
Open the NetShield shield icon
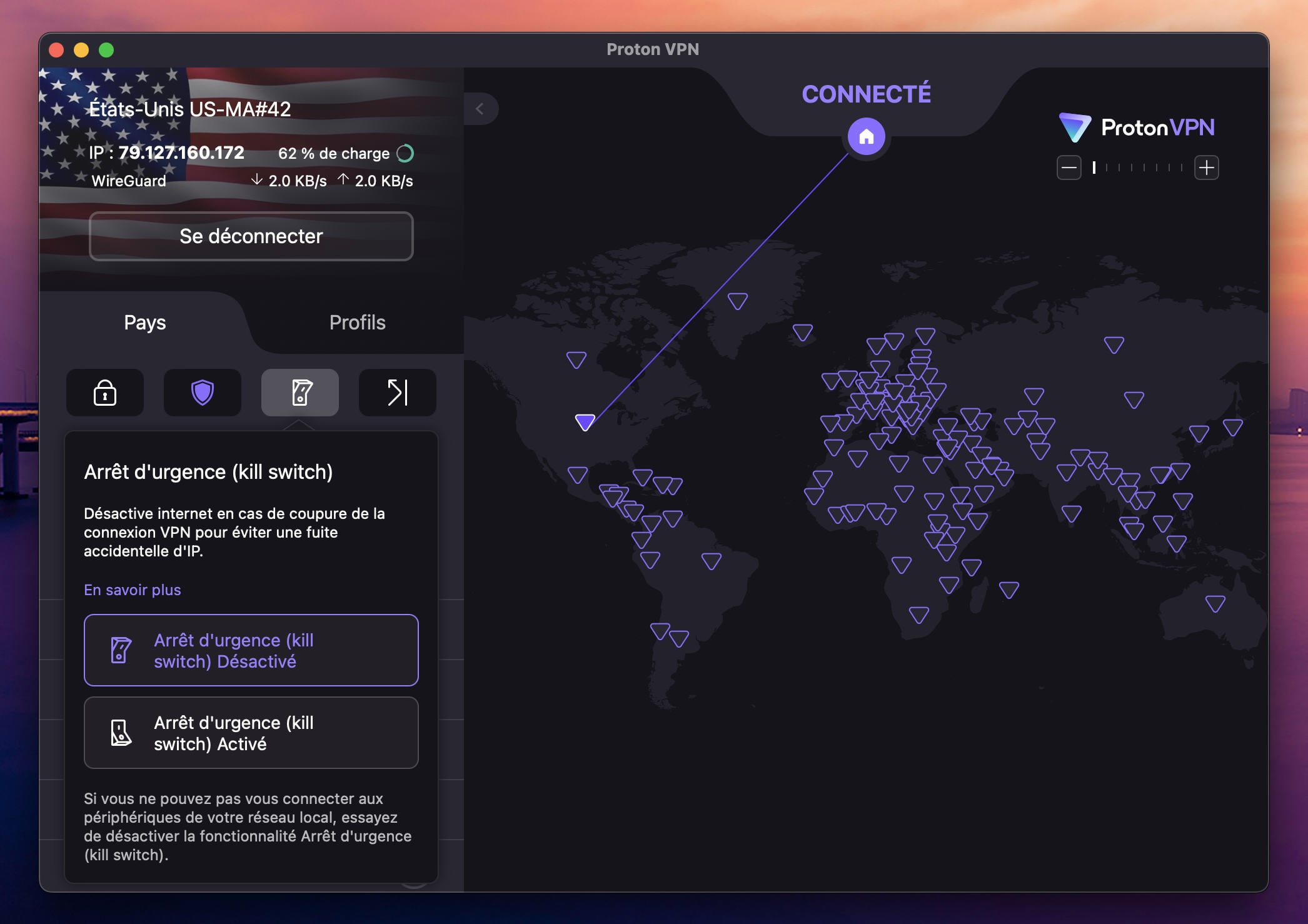(202, 393)
